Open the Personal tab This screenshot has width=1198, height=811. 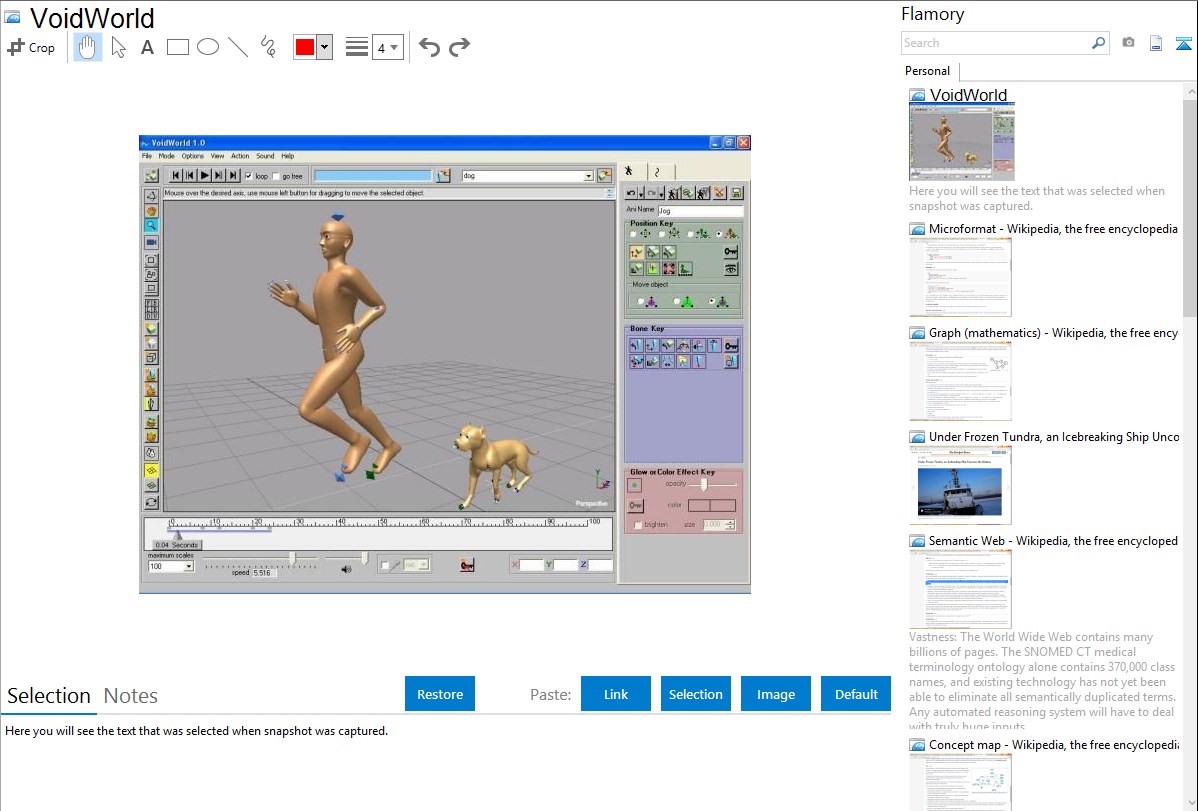point(928,71)
